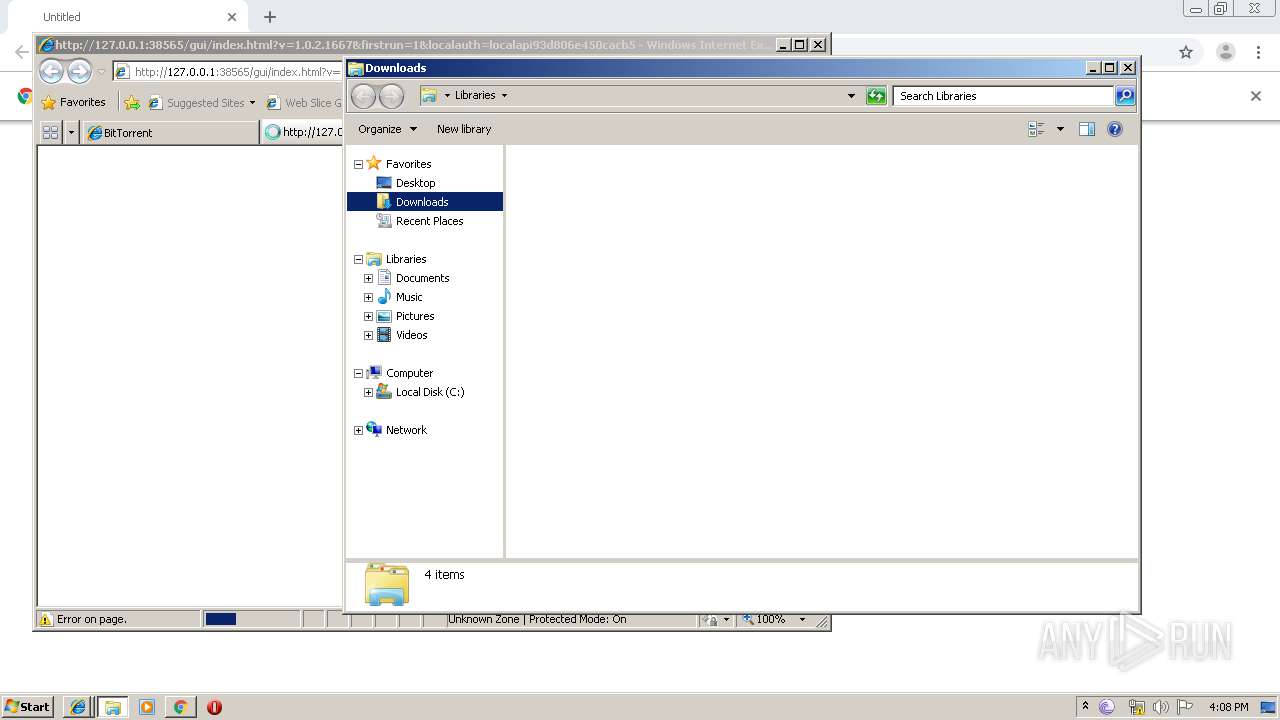The image size is (1280, 720).
Task: Click Windows Explorer taskbar icon
Action: (x=112, y=707)
